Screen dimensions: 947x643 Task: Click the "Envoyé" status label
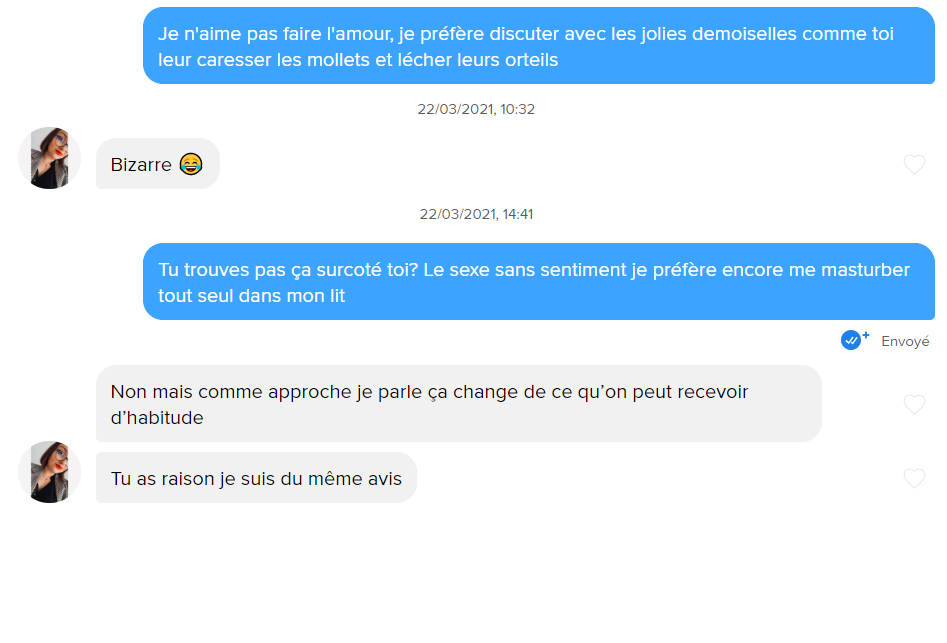point(905,342)
